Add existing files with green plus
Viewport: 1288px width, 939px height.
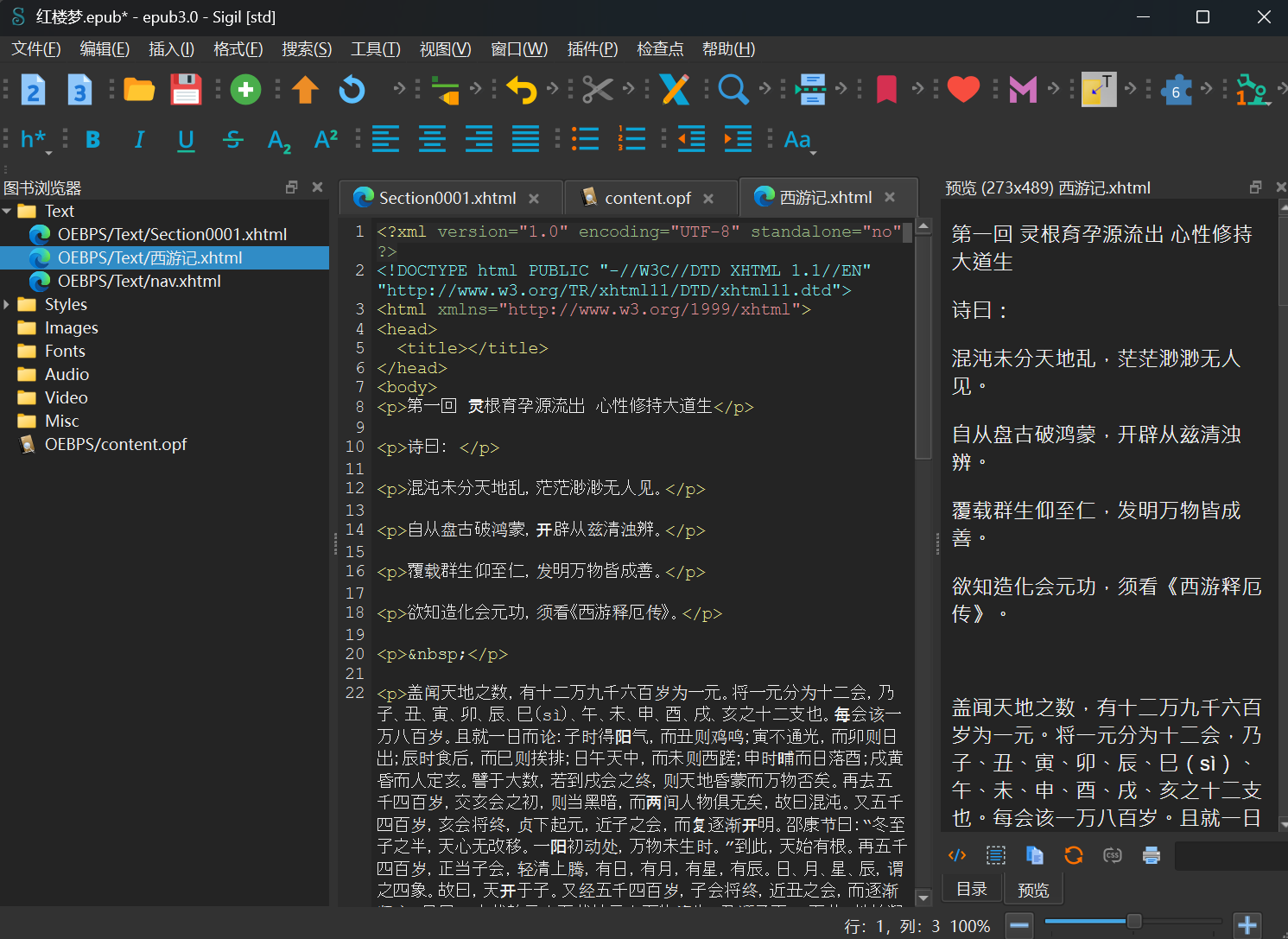(245, 89)
